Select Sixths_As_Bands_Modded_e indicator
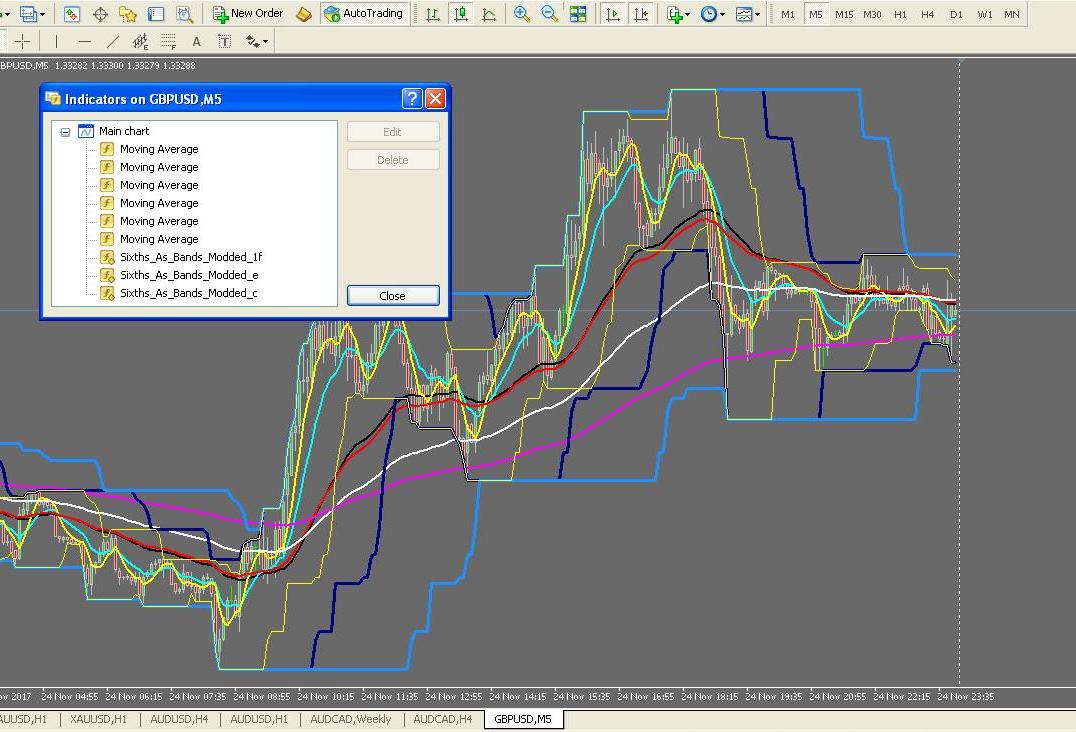Viewport: 1076px width, 732px height. click(189, 274)
